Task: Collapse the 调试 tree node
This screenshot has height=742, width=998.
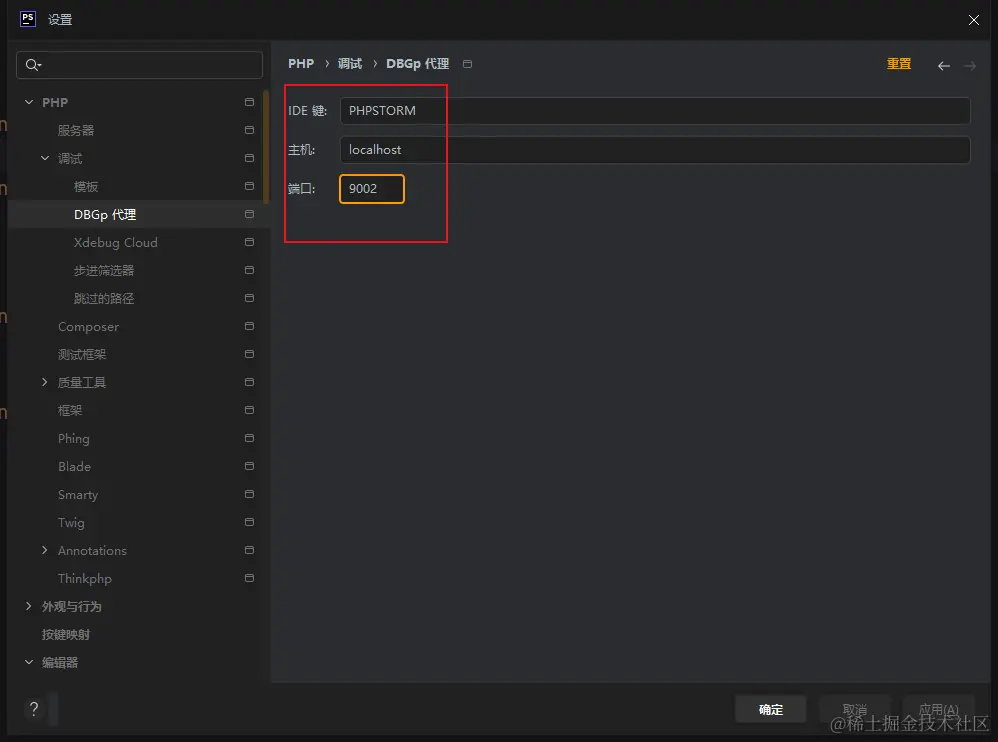Action: [45, 158]
